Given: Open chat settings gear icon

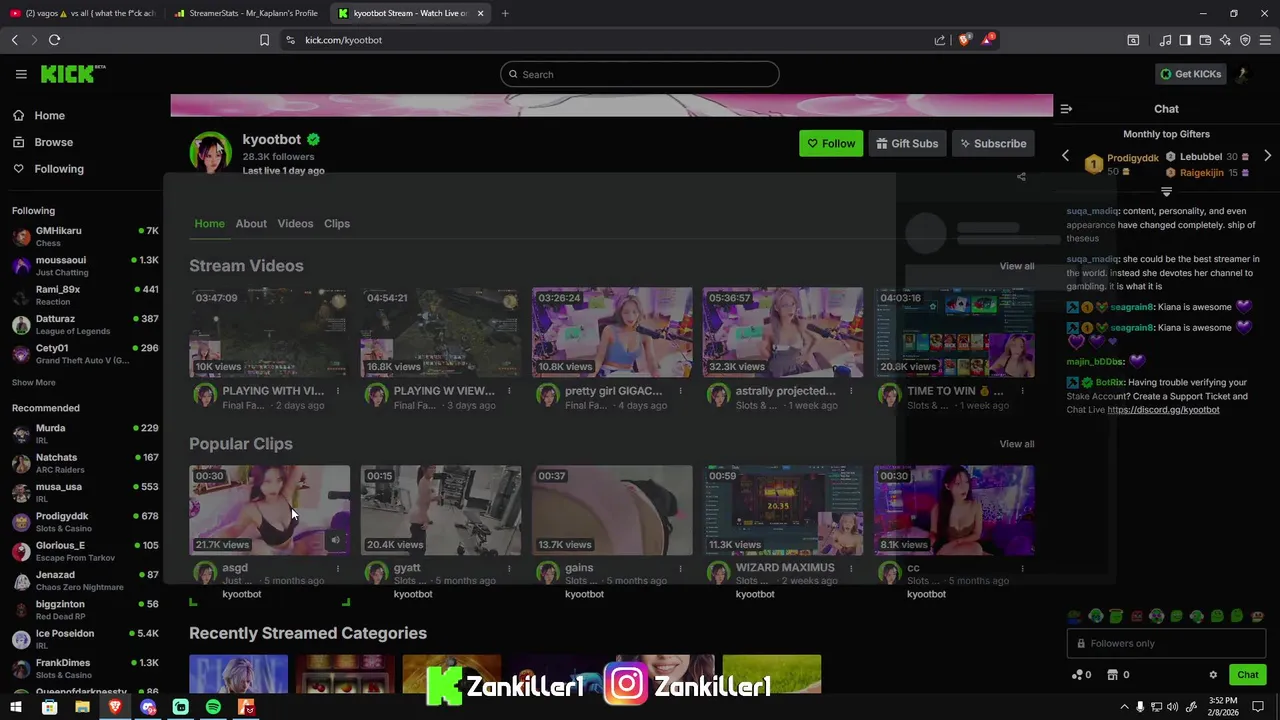Looking at the screenshot, I should coord(1213,675).
